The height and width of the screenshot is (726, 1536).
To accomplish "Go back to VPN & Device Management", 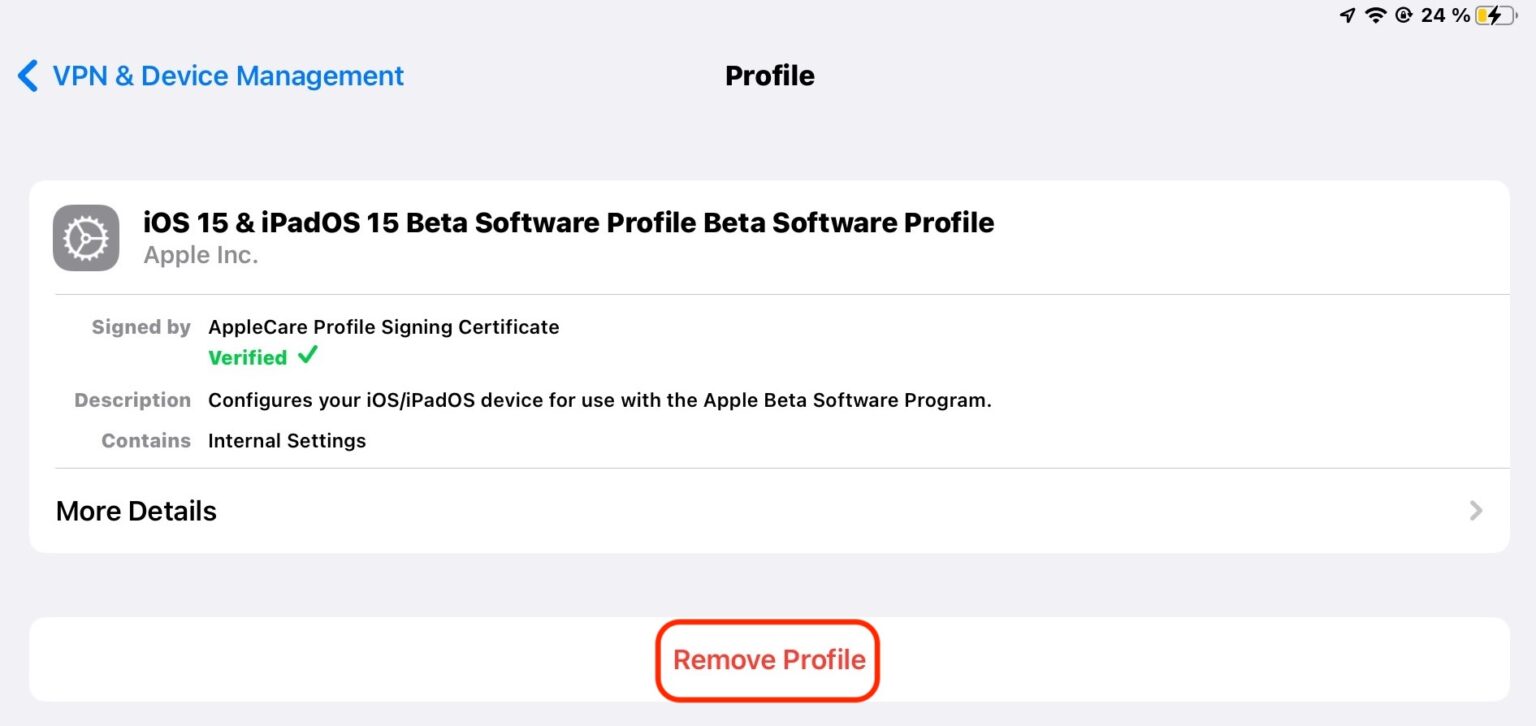I will pos(227,76).
